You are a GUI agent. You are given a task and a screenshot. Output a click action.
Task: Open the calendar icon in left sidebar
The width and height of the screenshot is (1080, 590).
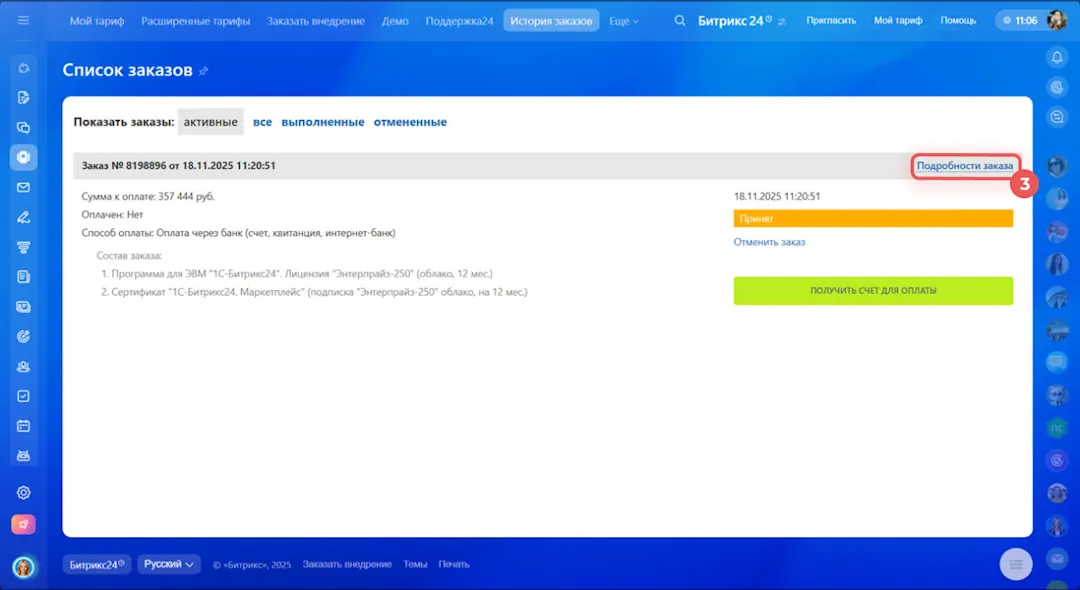tap(24, 425)
